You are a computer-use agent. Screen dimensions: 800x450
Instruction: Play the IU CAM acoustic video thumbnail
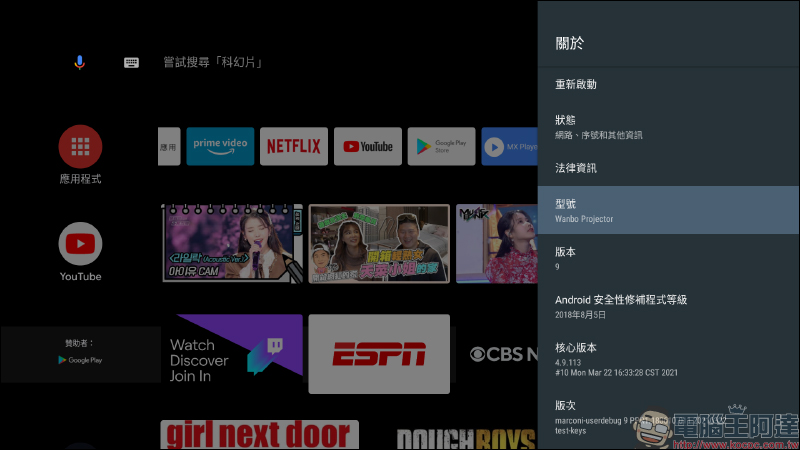coord(232,243)
